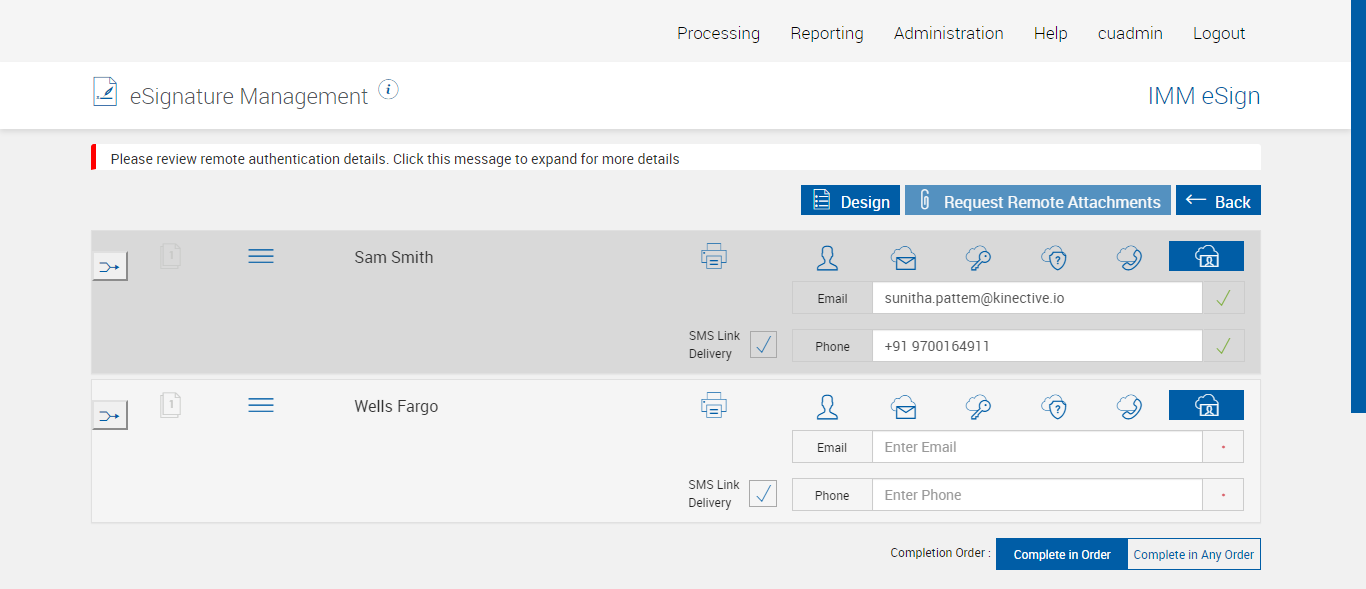
Task: Click the person silhouette icon for Sam Smith
Action: coord(827,258)
